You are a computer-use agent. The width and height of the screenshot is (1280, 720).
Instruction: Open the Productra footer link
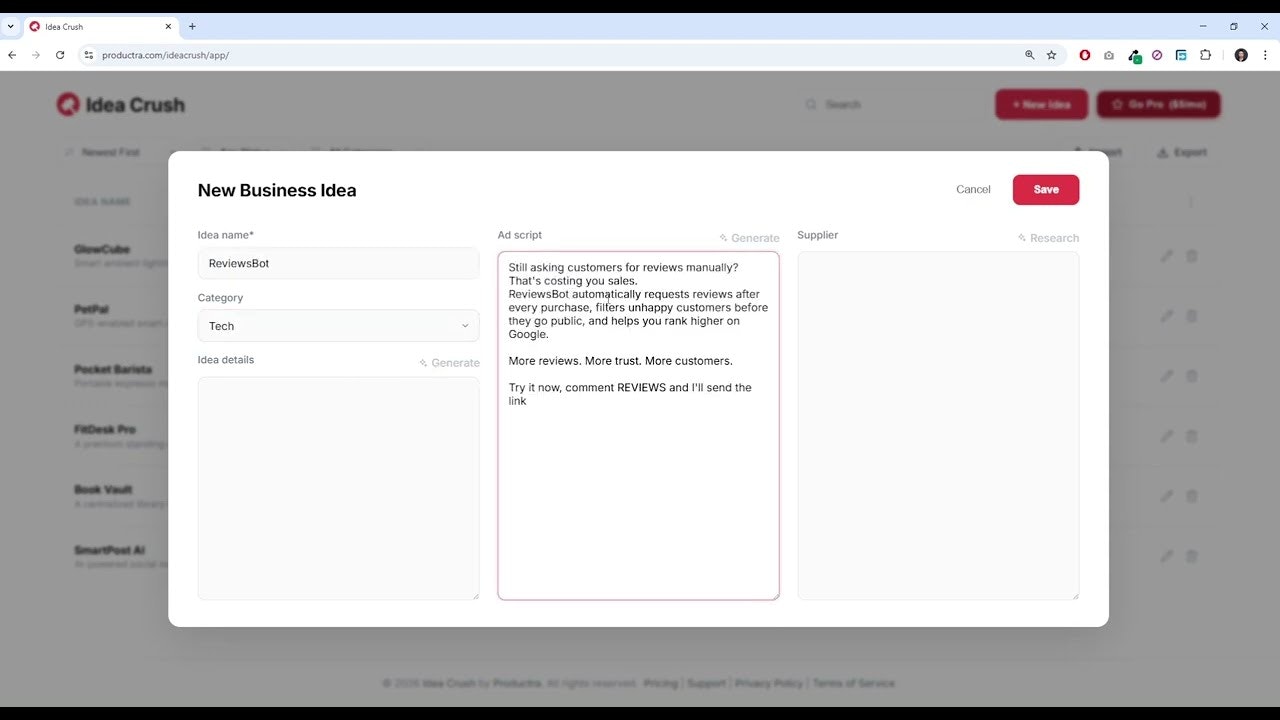[517, 683]
